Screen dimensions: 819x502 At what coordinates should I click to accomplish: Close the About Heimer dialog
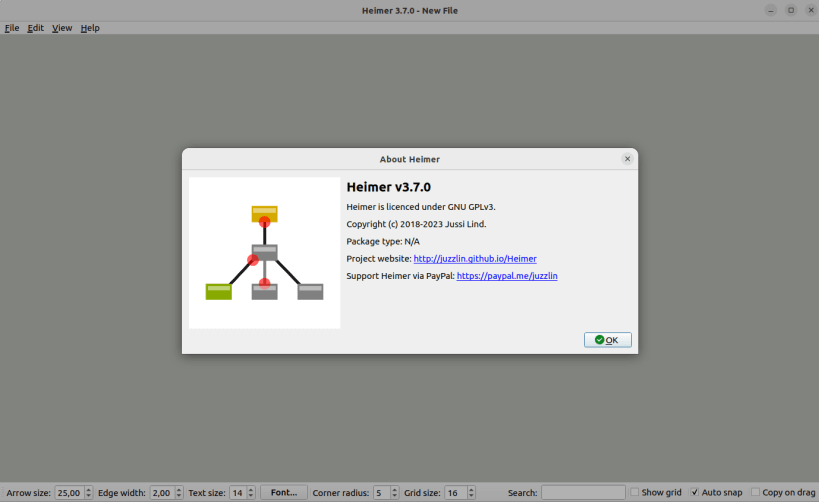click(x=627, y=159)
